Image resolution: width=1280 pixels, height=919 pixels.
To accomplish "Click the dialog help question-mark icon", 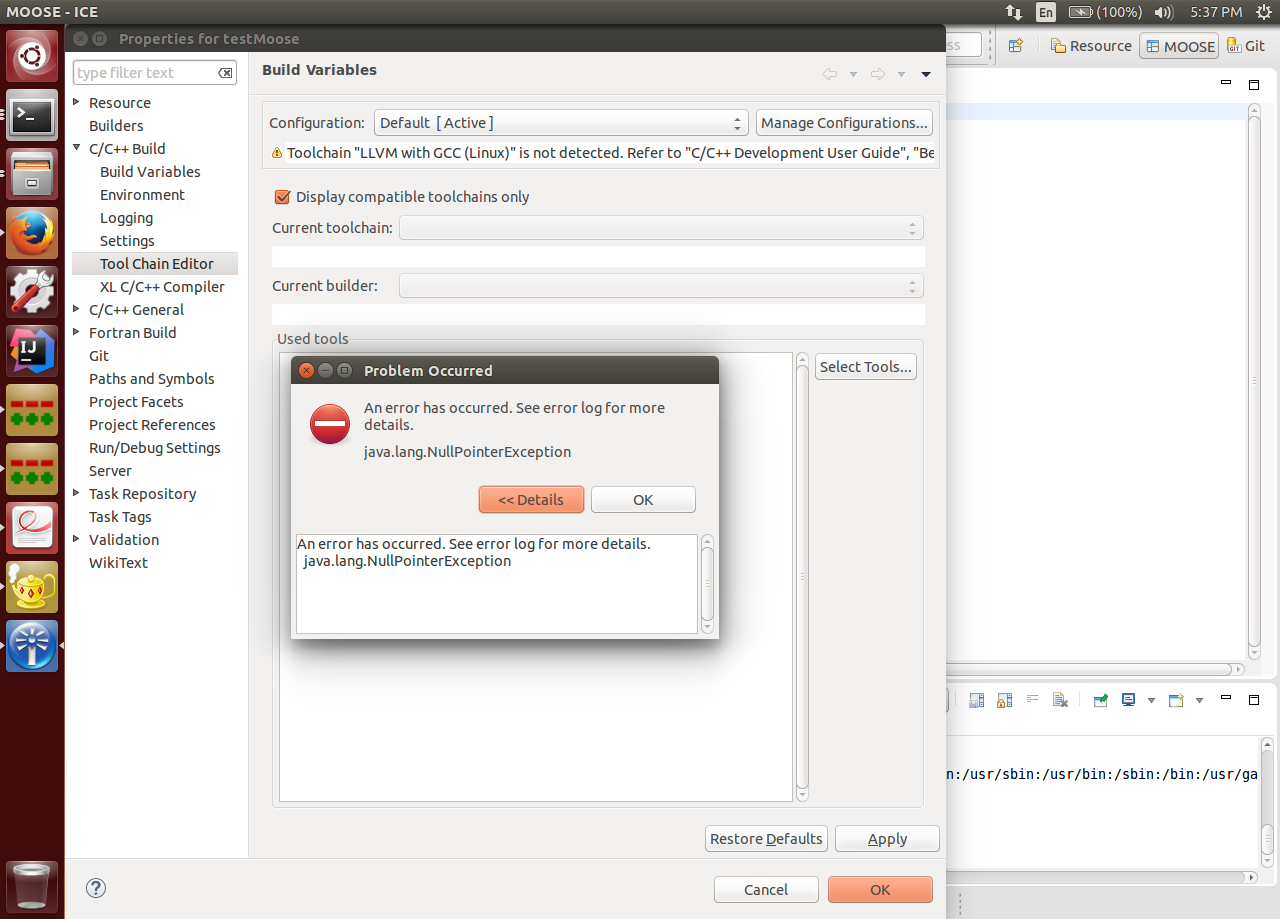I will (96, 888).
